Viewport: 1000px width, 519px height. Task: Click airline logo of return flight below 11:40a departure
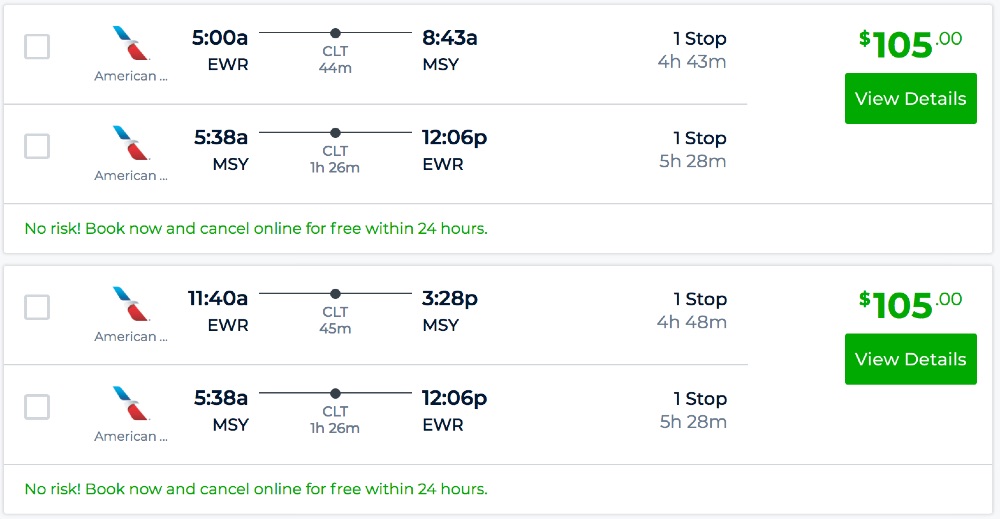(131, 405)
